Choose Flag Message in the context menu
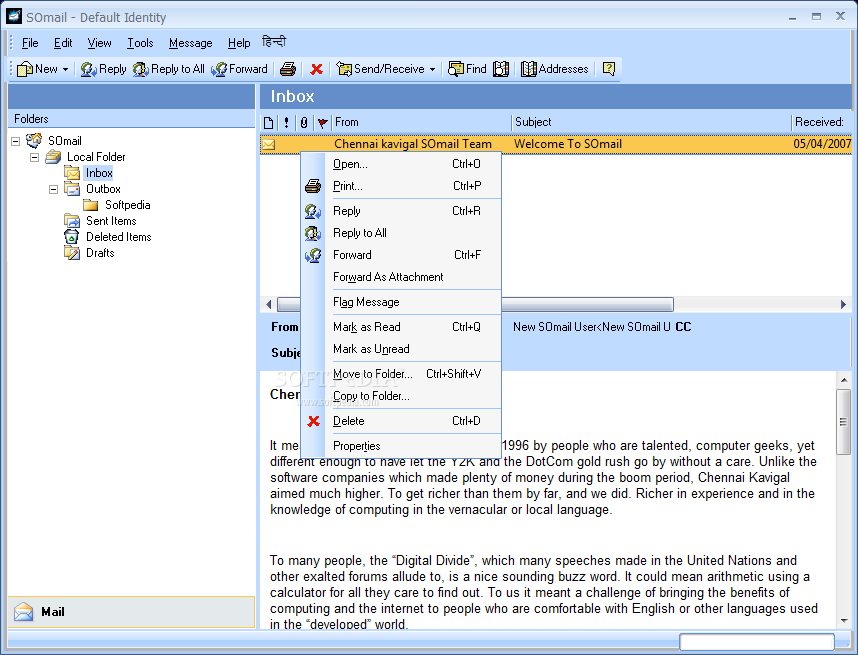This screenshot has width=858, height=655. click(x=401, y=302)
